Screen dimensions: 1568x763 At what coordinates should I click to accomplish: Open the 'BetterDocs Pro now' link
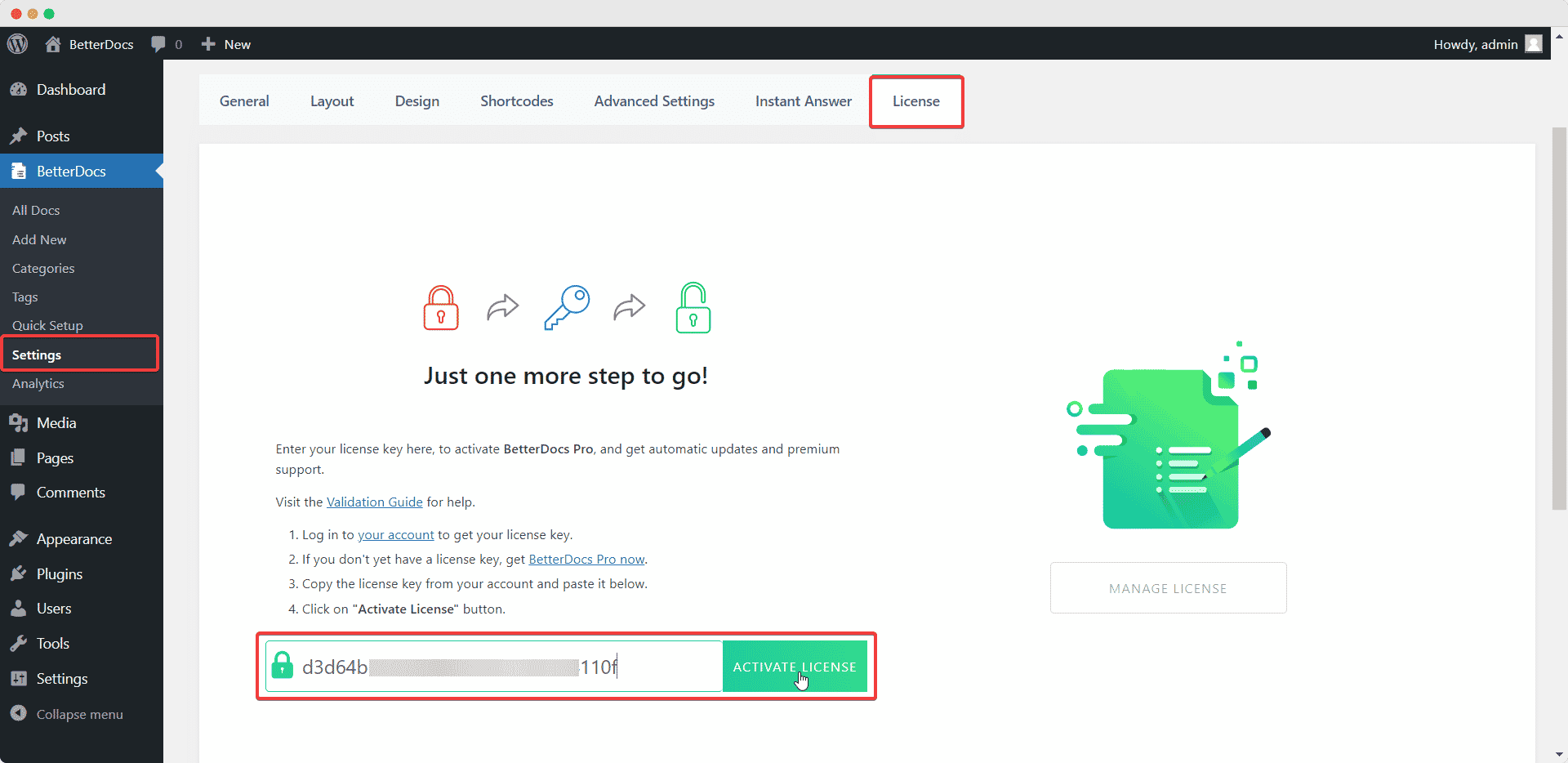[x=587, y=560]
